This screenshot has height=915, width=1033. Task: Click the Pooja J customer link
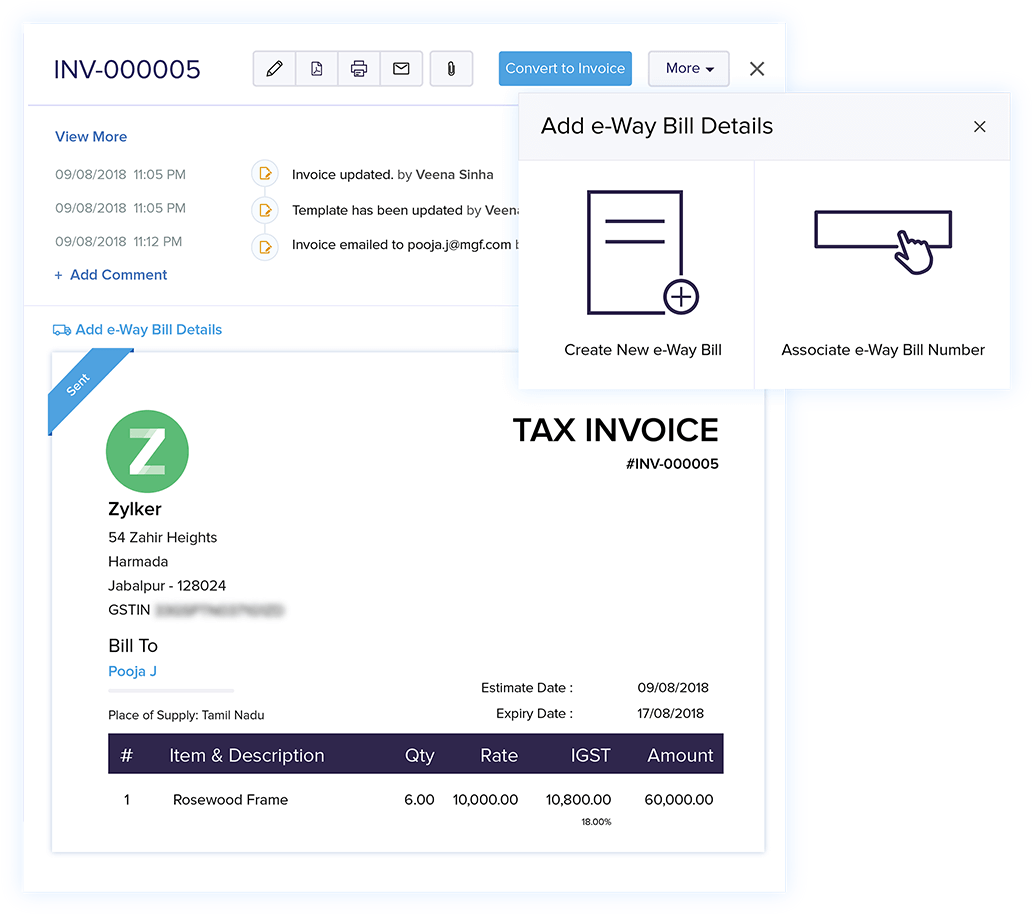132,671
